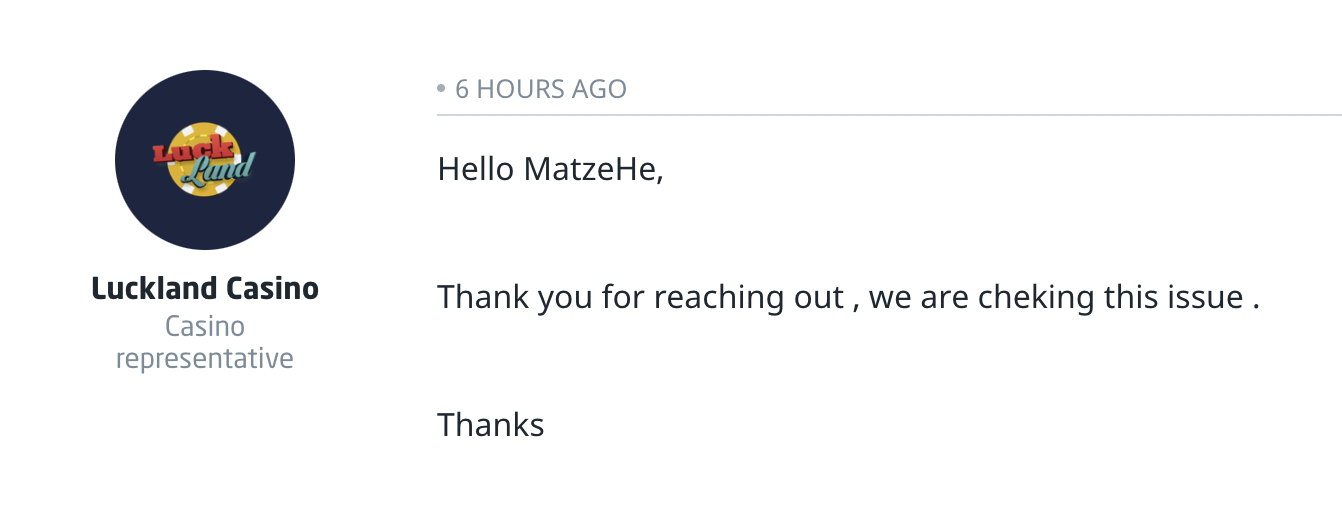This screenshot has height=514, width=1342.
Task: Click the horizontal divider under the timestamp
Action: (888, 115)
